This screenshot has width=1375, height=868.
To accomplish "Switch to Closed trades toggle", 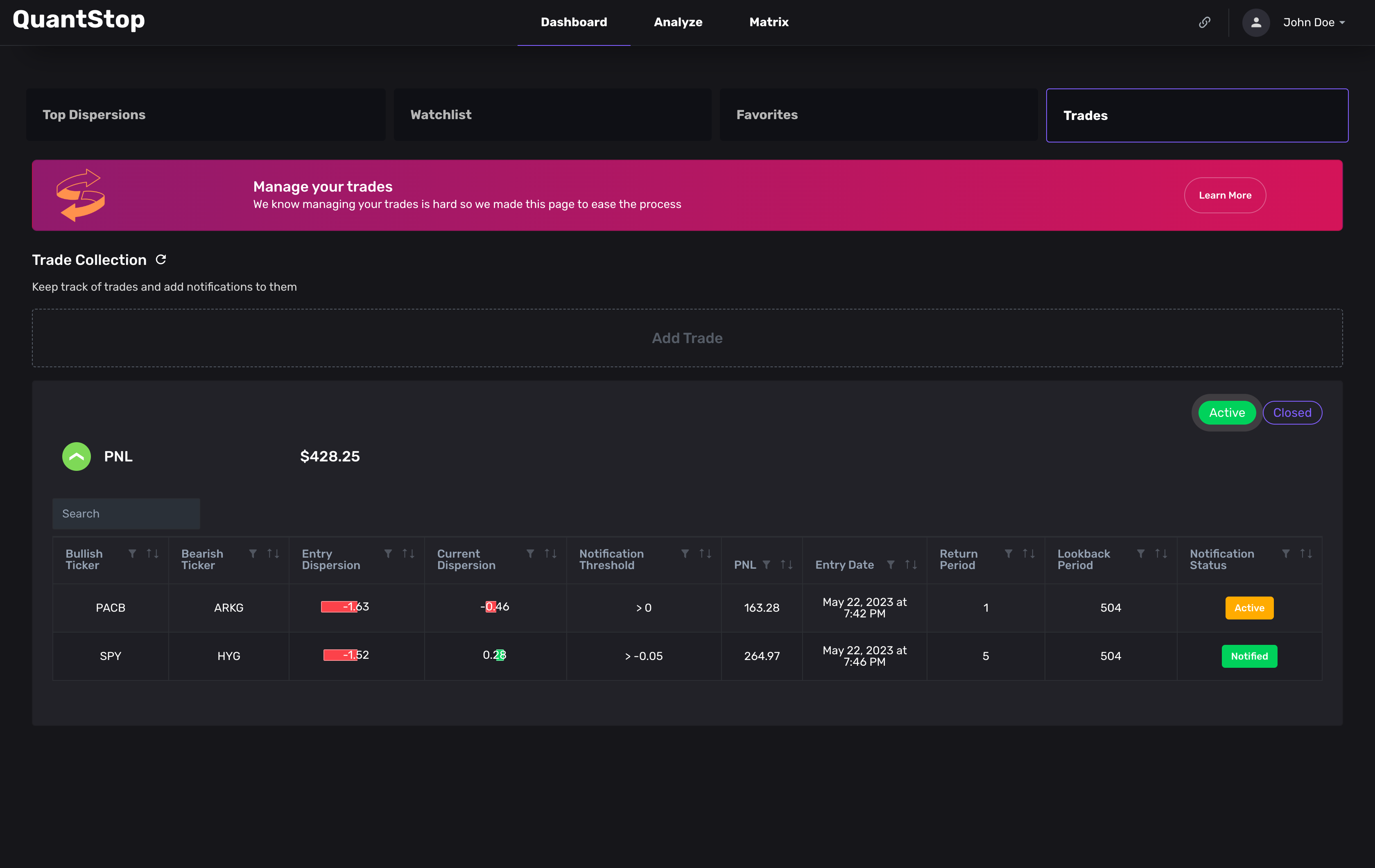I will 1291,413.
